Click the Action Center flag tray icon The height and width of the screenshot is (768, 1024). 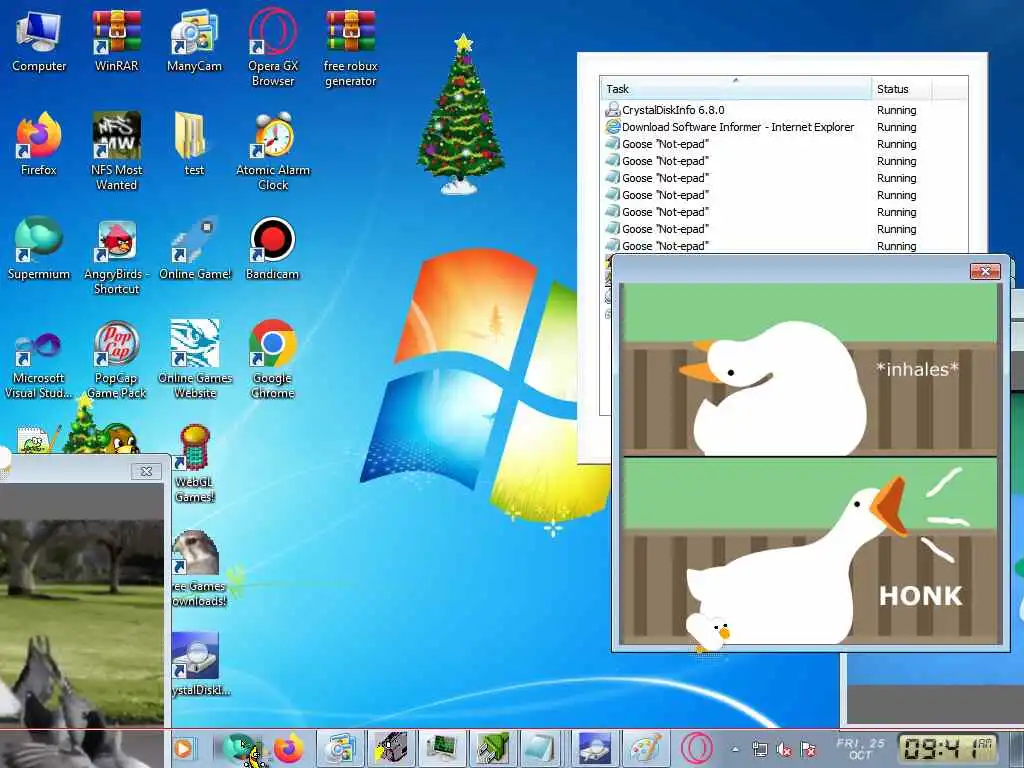[x=808, y=750]
